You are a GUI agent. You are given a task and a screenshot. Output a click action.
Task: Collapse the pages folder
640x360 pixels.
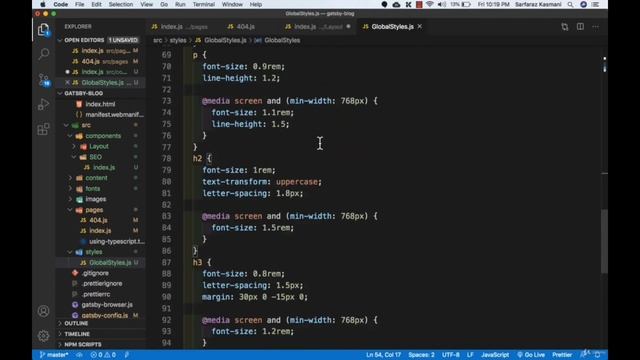[70, 210]
